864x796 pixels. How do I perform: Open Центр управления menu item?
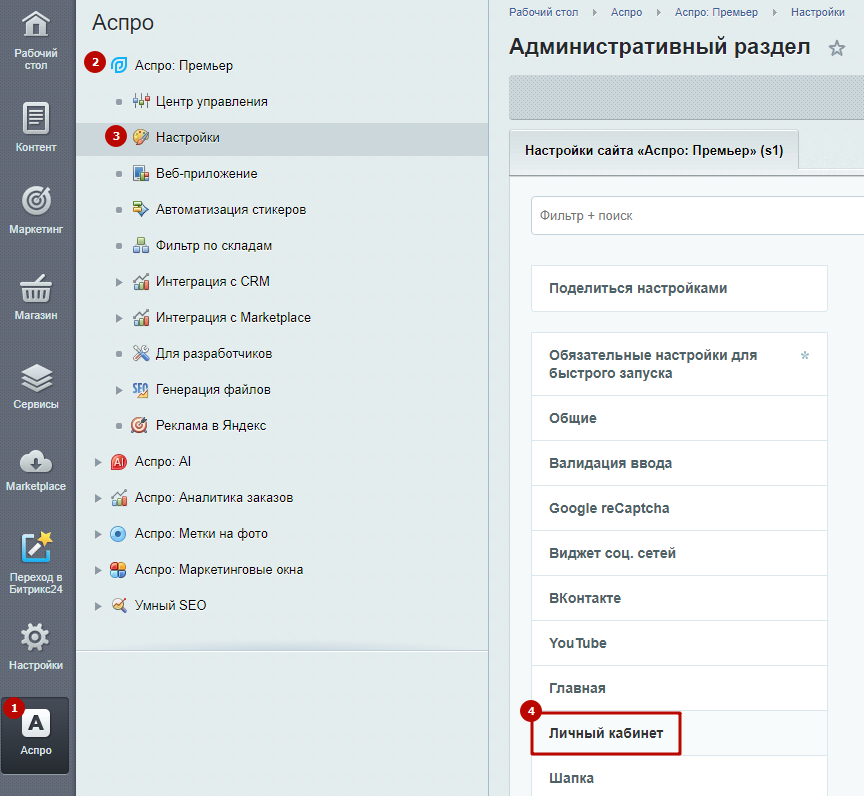click(x=212, y=101)
